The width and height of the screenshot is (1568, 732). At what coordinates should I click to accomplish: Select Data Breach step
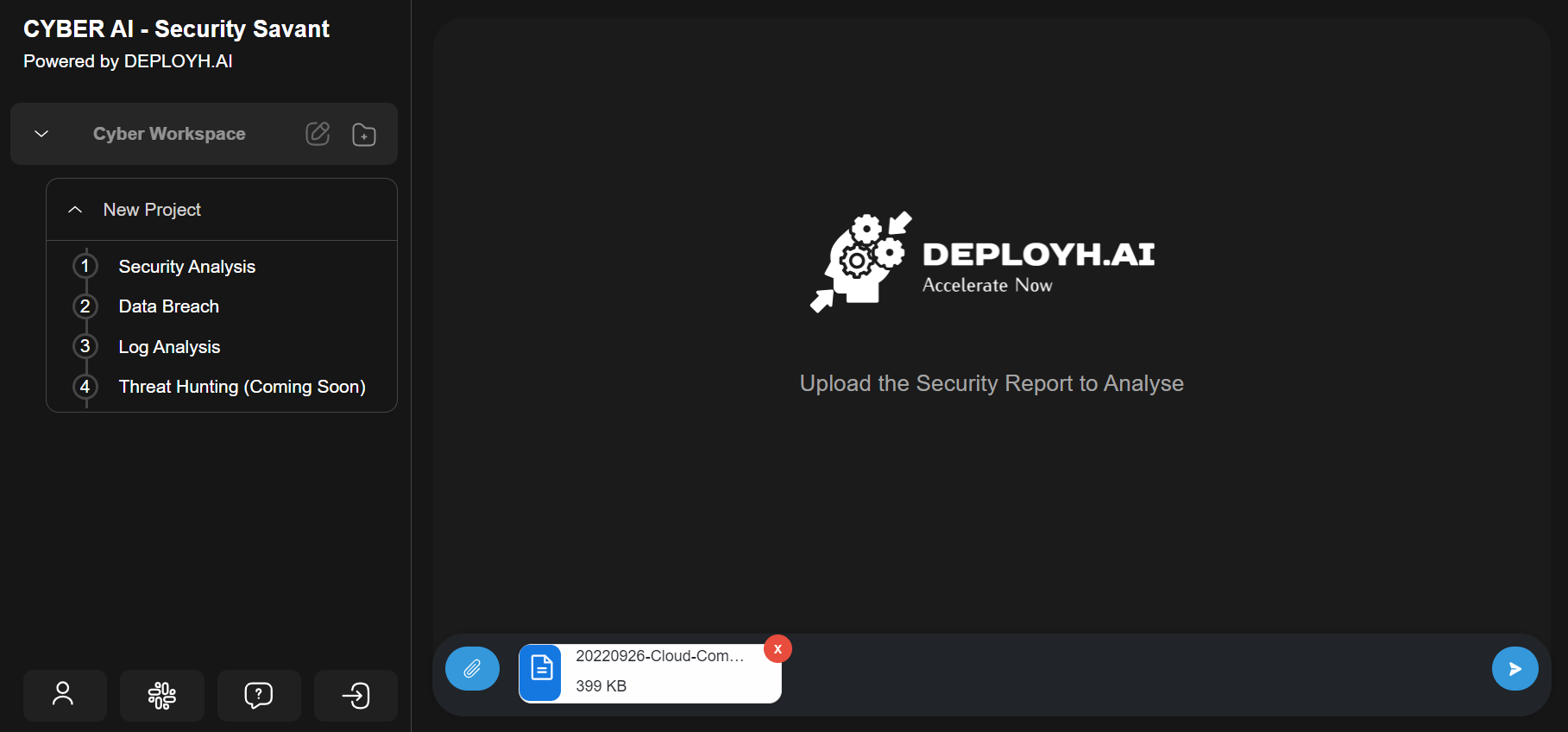[169, 306]
